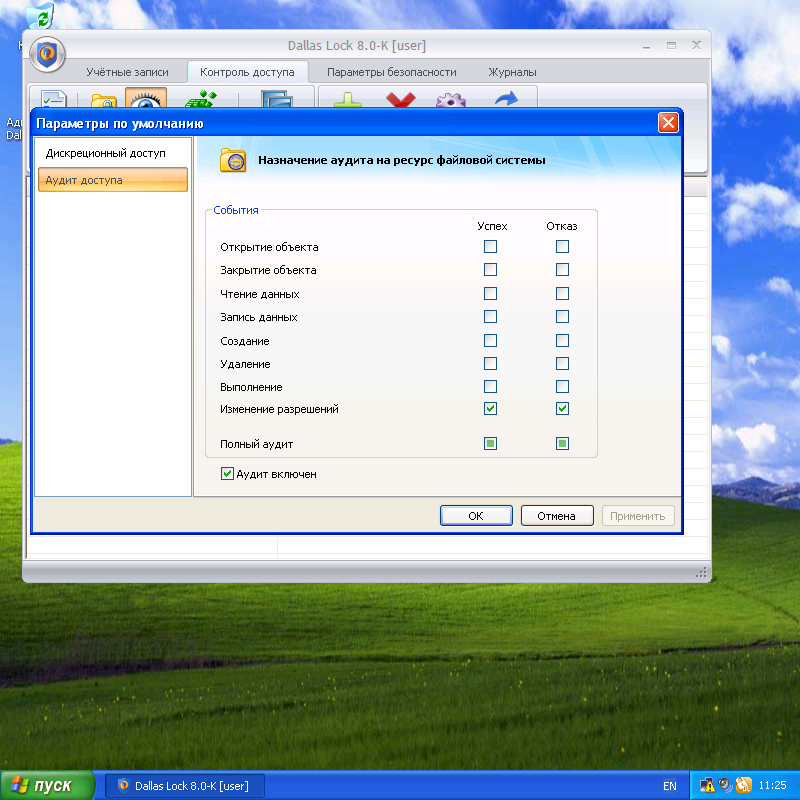Enable Успех for Удаление
The image size is (800, 800).
490,363
